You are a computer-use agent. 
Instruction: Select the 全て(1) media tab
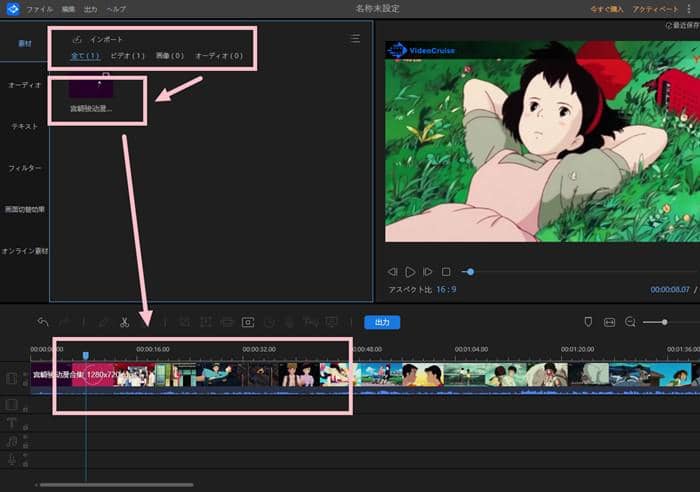(x=85, y=56)
